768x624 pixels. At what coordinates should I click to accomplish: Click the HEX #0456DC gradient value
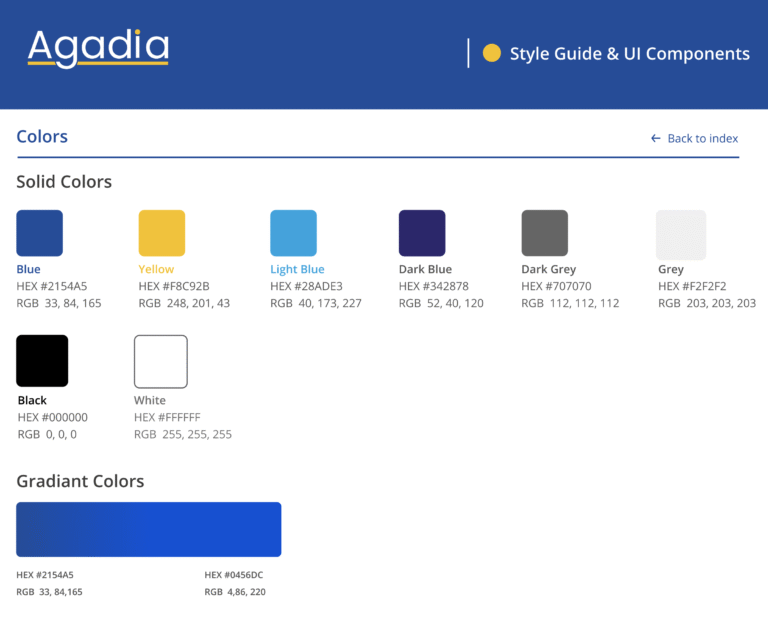tap(233, 575)
